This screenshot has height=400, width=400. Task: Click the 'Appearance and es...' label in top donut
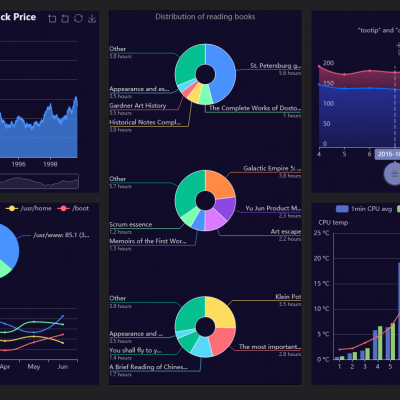(x=139, y=89)
